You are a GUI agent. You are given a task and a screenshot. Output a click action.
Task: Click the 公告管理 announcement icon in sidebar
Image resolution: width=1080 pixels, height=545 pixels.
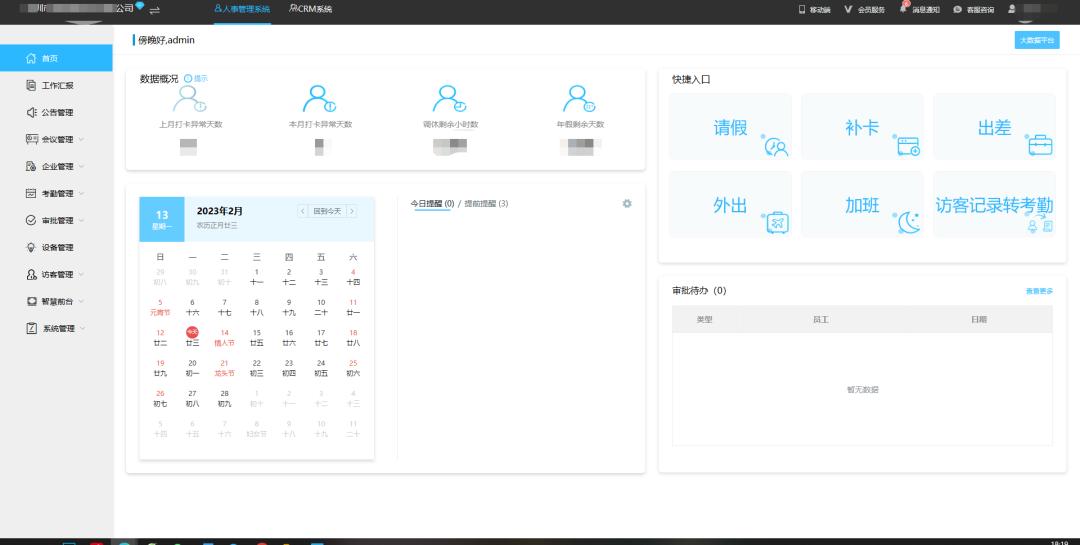tap(32, 113)
